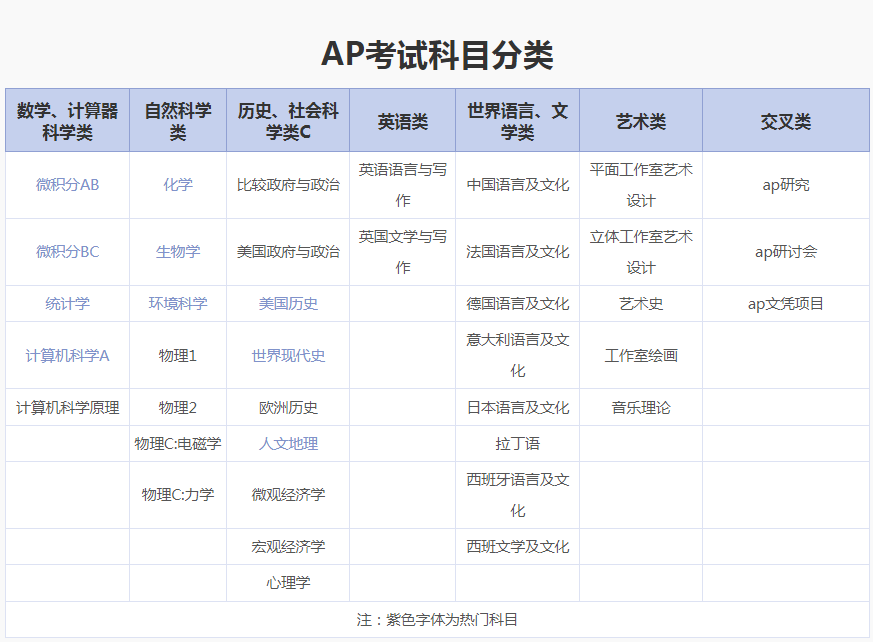This screenshot has width=873, height=642.
Task: Open the 人文地理 link
Action: [288, 444]
